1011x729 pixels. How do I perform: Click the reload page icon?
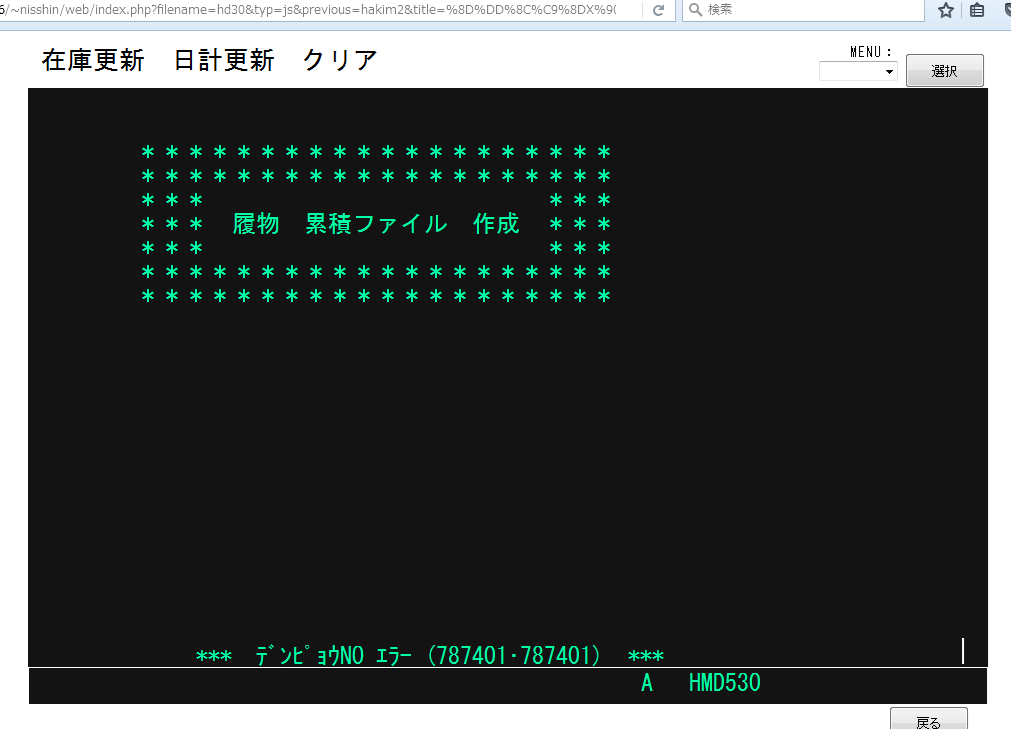pos(658,9)
